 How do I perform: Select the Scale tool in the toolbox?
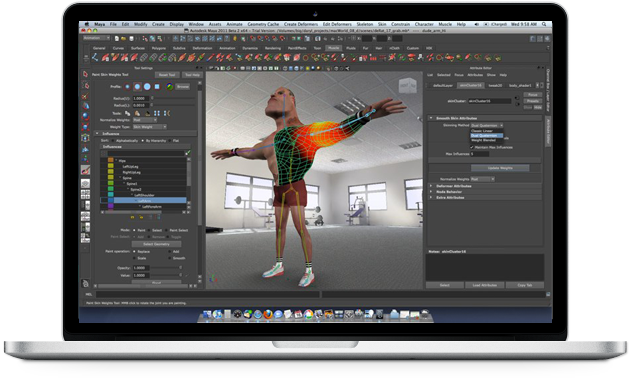coord(85,127)
